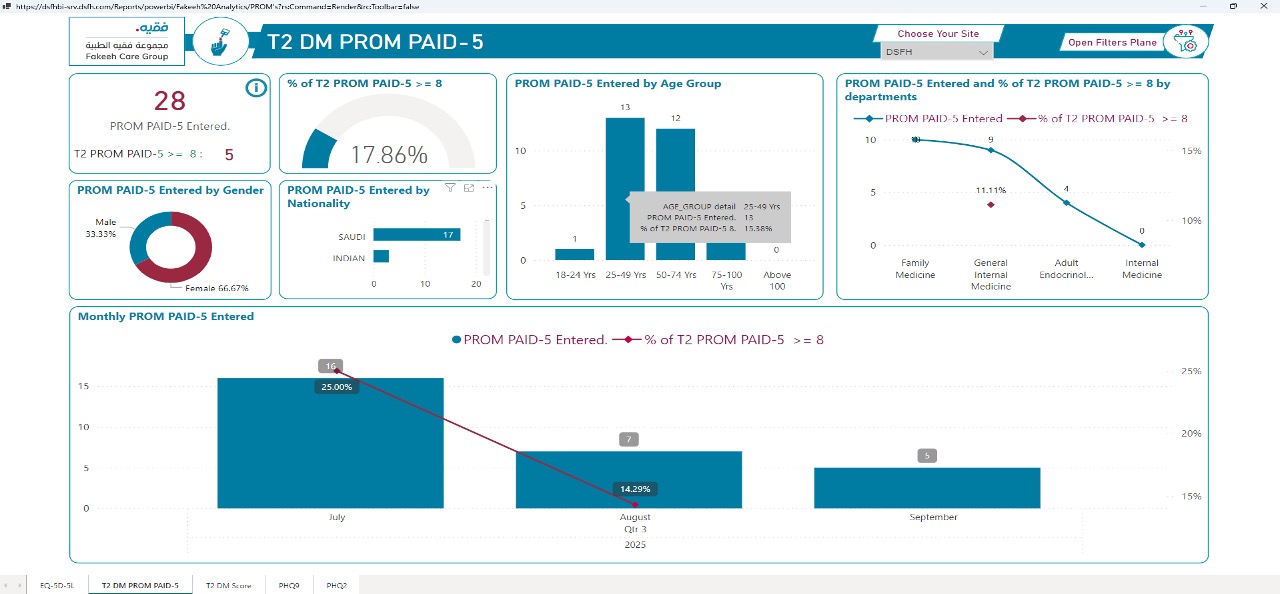Select the July monthly bar
The height and width of the screenshot is (594, 1280).
click(x=330, y=443)
